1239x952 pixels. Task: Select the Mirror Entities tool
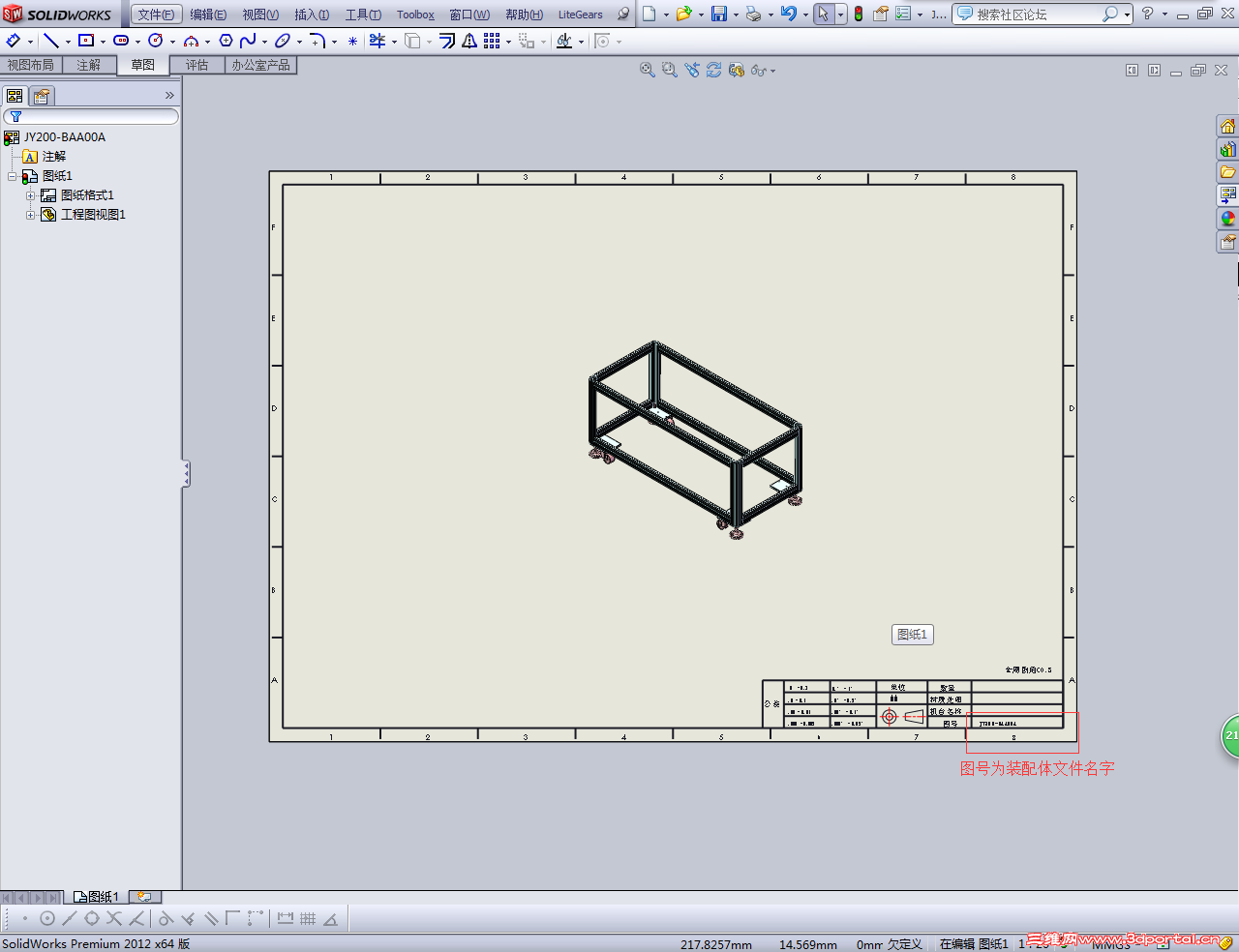pyautogui.click(x=469, y=41)
